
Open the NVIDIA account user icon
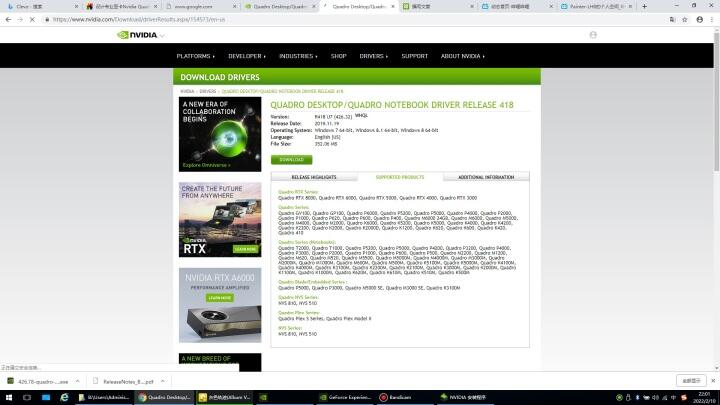point(593,35)
